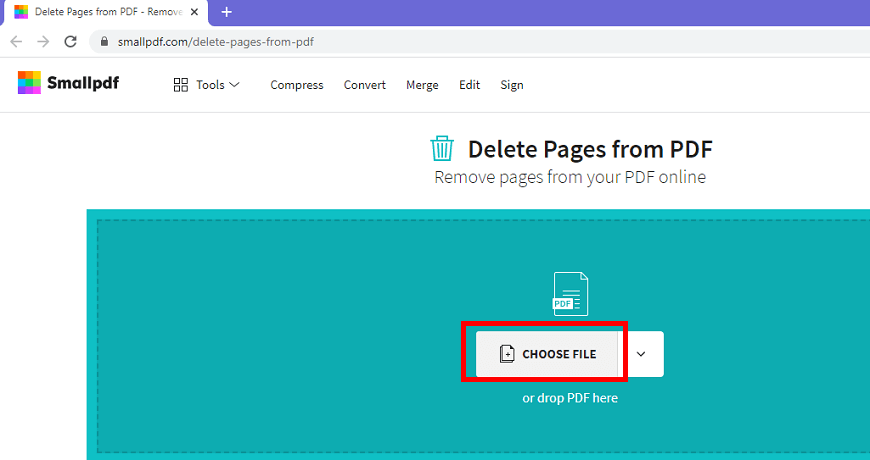This screenshot has height=460, width=870.
Task: Click the 'or drop PDF here' text
Action: pyautogui.click(x=570, y=398)
